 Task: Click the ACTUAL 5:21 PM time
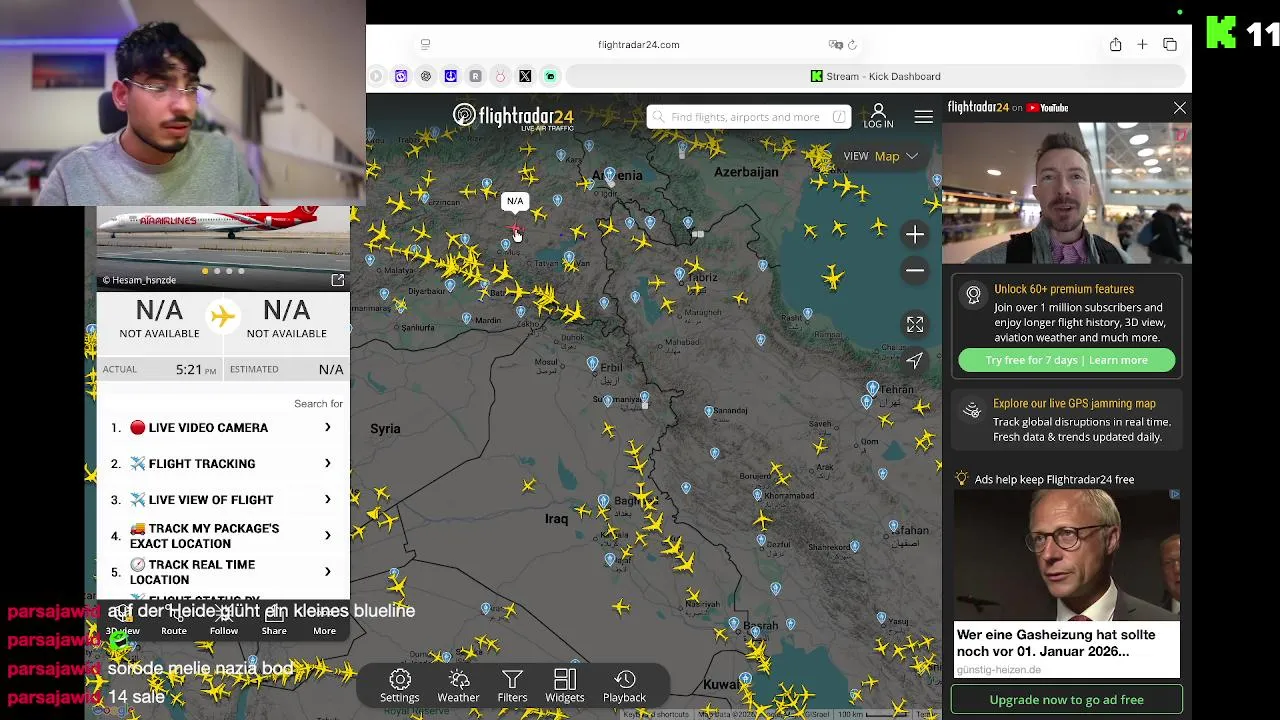pyautogui.click(x=196, y=370)
